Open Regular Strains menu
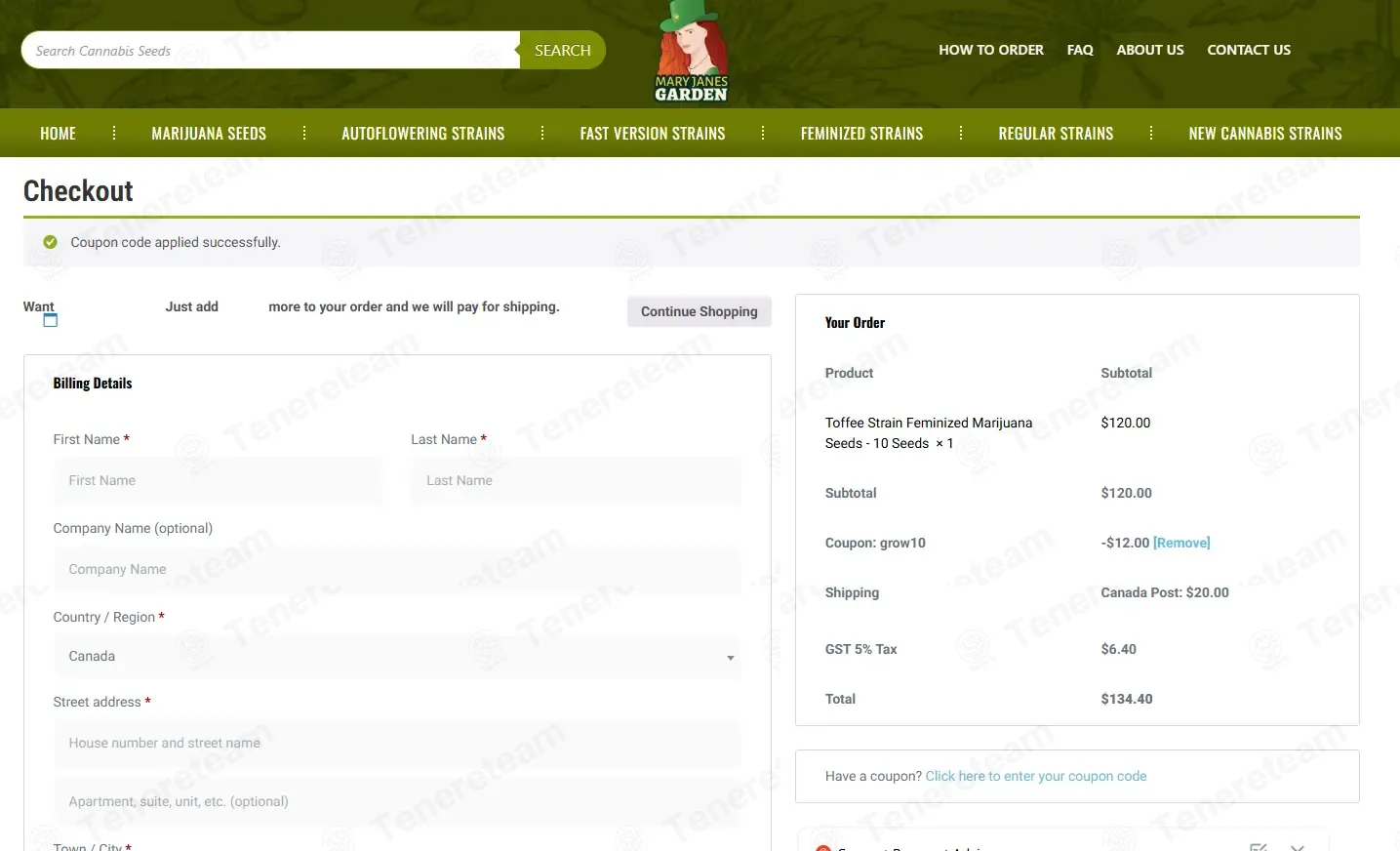 [1056, 133]
